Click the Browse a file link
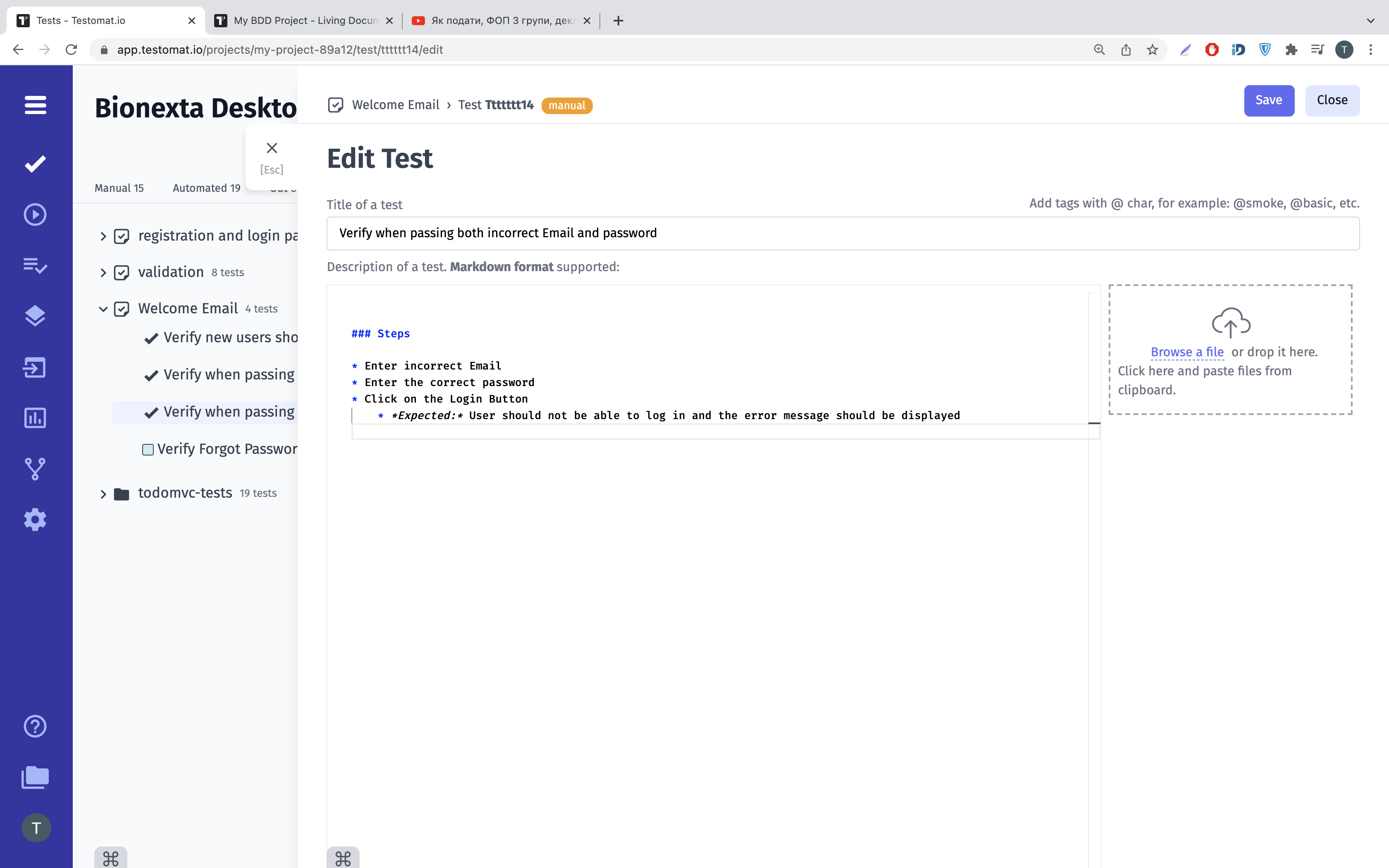 coord(1187,352)
